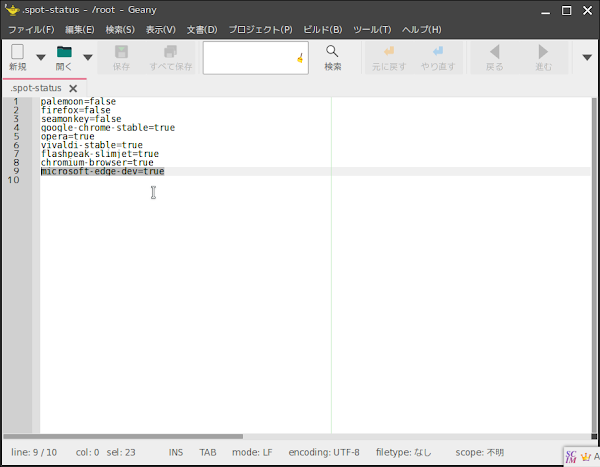Click the line: 9 / 10 status entry
Screen dimensions: 600x467
point(34,452)
